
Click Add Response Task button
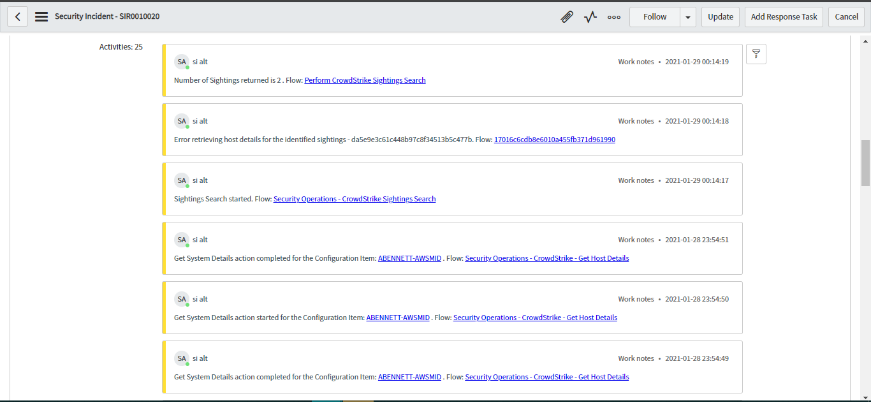click(784, 17)
